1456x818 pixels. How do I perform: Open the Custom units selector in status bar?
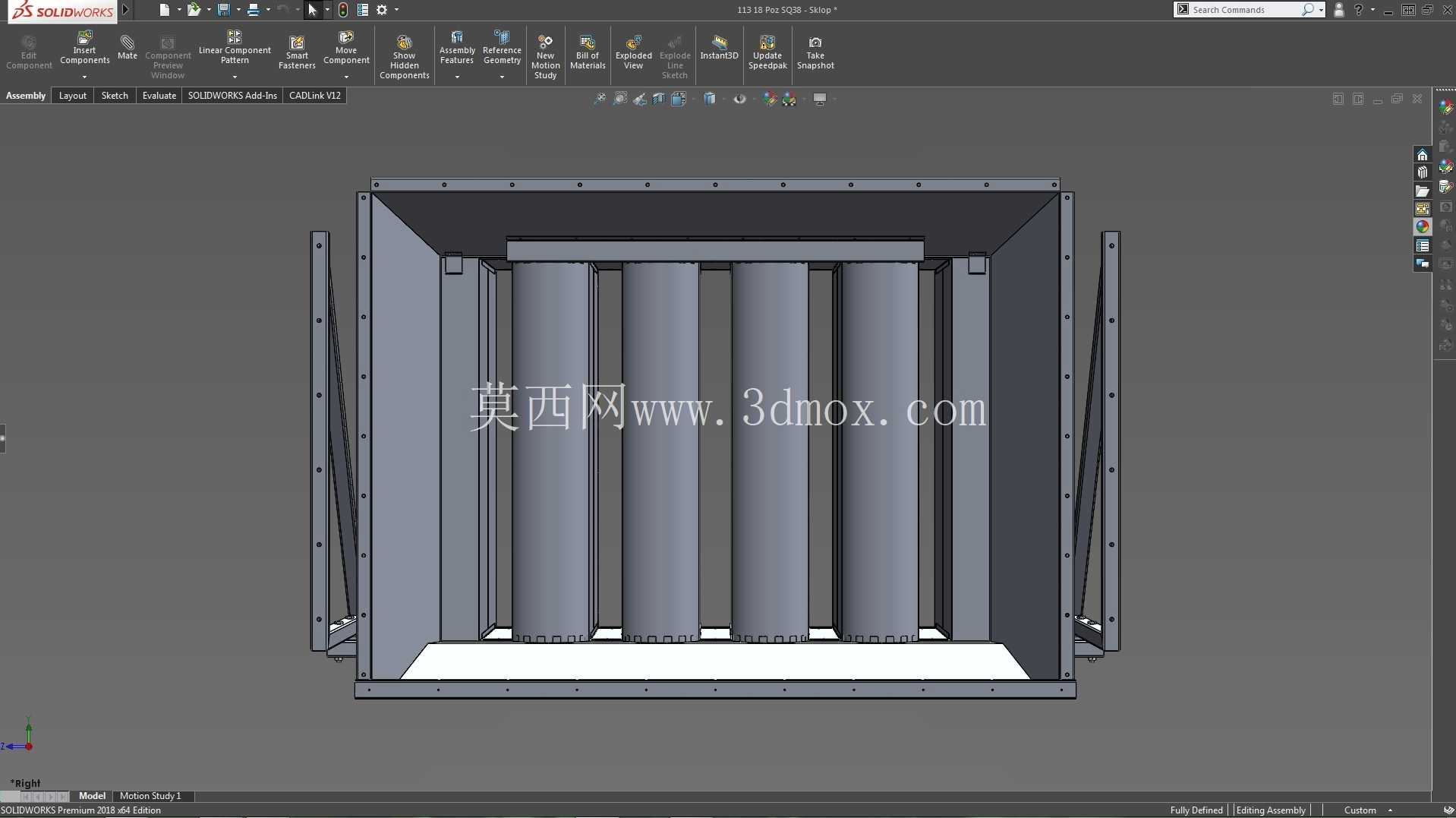tap(1366, 810)
